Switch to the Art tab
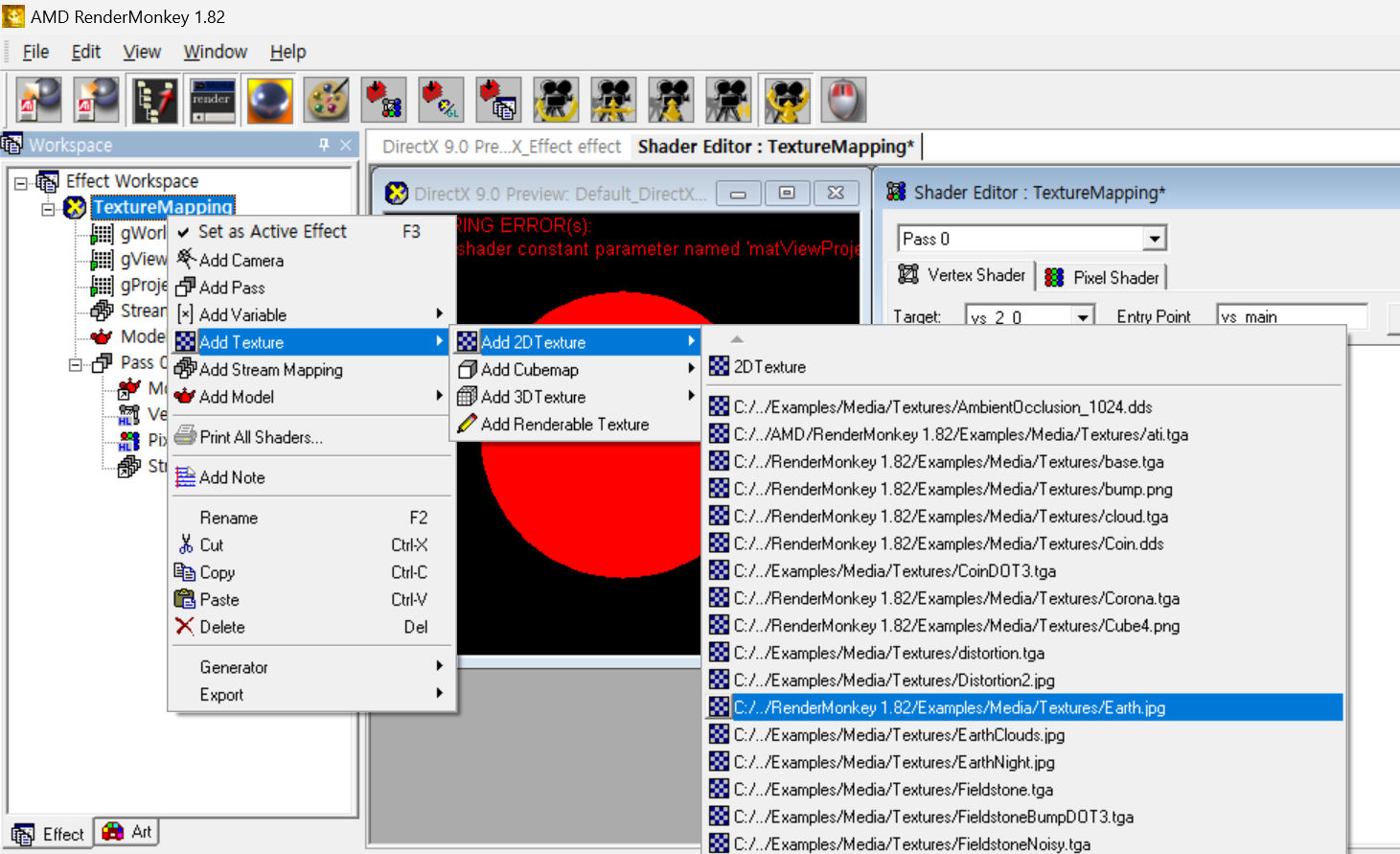 (x=127, y=832)
